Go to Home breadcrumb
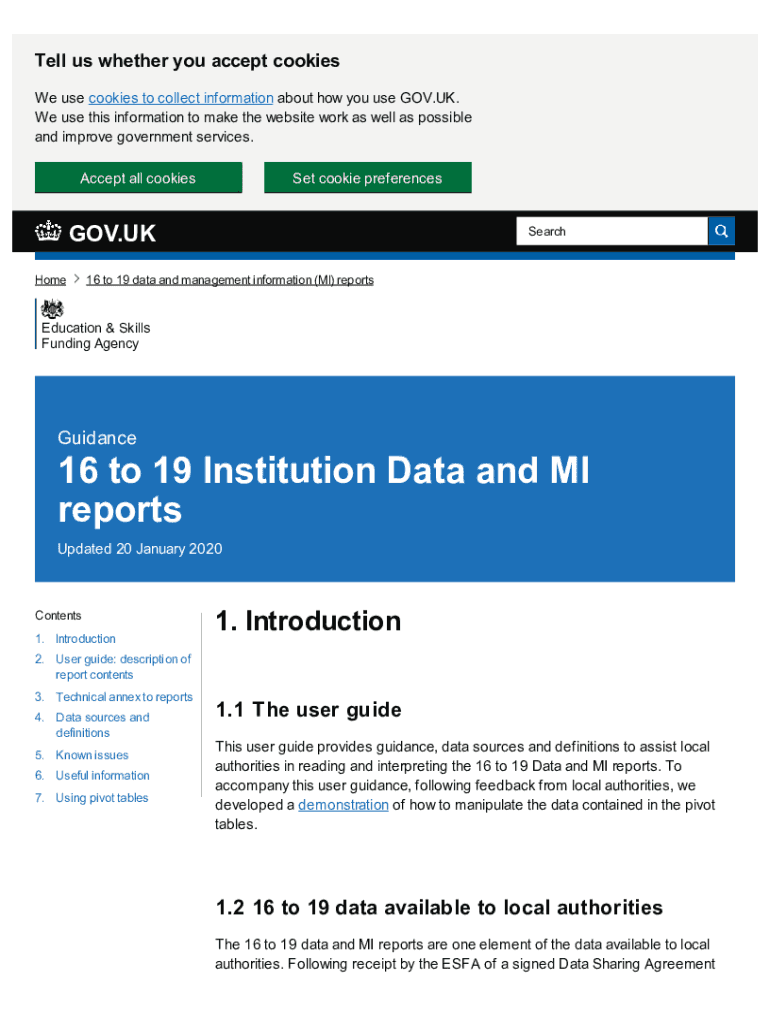 pos(50,280)
